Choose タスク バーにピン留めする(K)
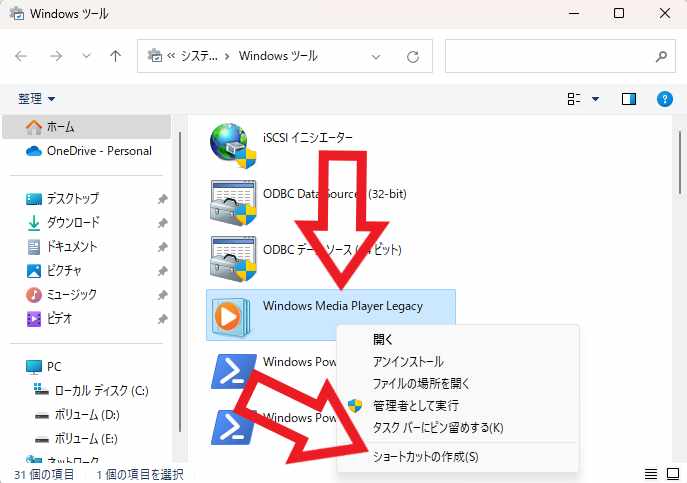Screen dimensions: 687x483 click(458, 427)
